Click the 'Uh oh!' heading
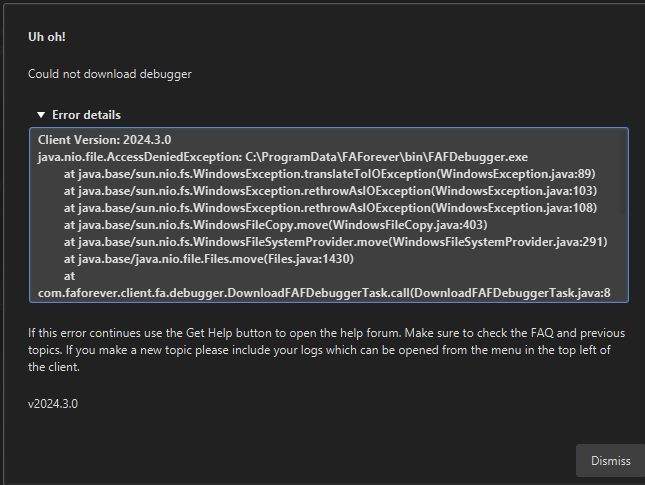645x485 pixels. click(x=47, y=37)
